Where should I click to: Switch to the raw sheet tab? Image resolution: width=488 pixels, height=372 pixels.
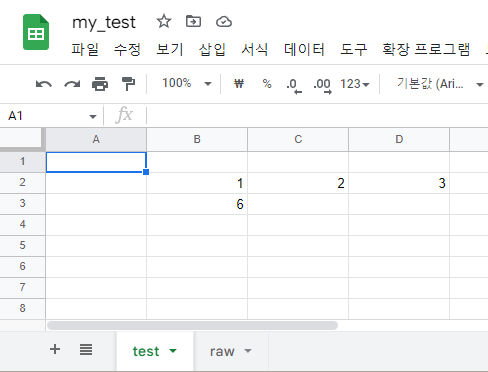click(x=231, y=351)
